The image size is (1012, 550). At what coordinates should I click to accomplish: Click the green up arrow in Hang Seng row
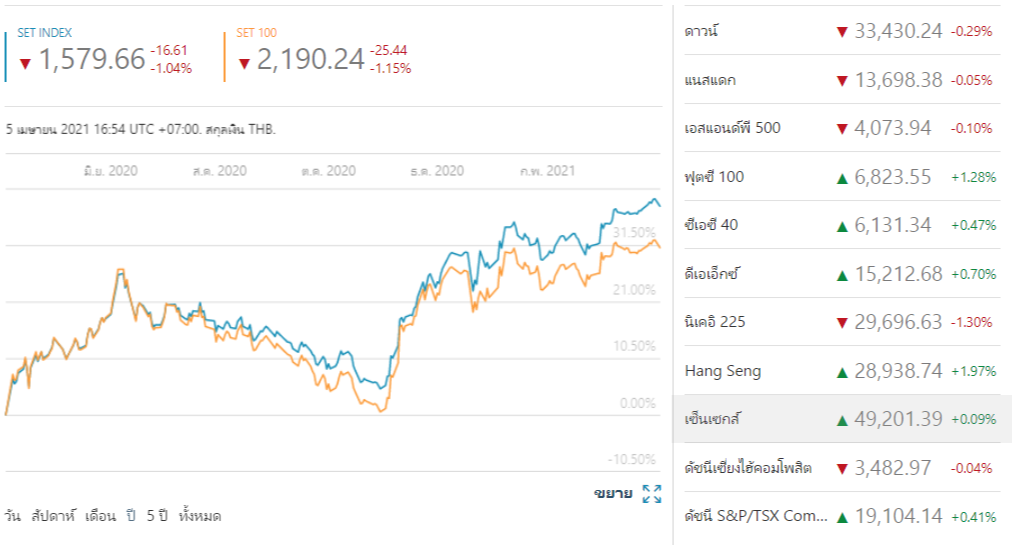[x=841, y=372]
